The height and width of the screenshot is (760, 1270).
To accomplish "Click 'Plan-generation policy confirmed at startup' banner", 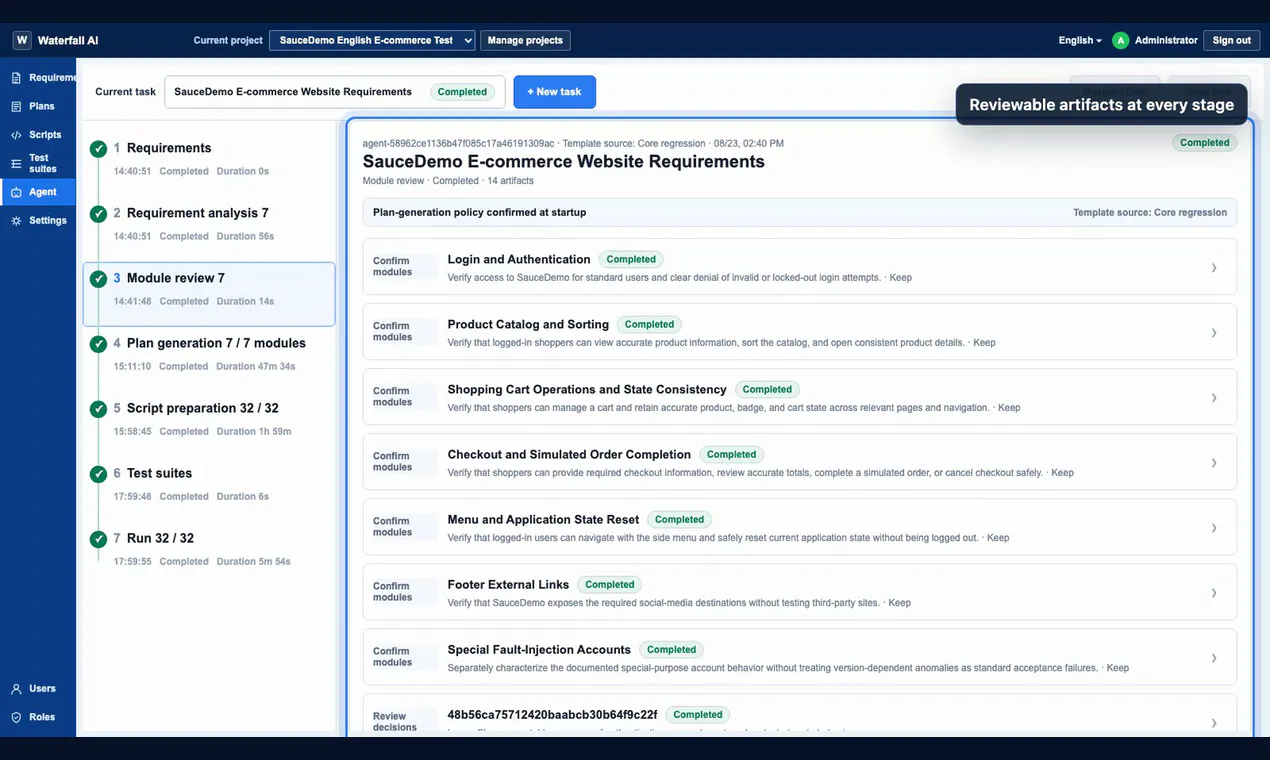I will click(x=800, y=212).
